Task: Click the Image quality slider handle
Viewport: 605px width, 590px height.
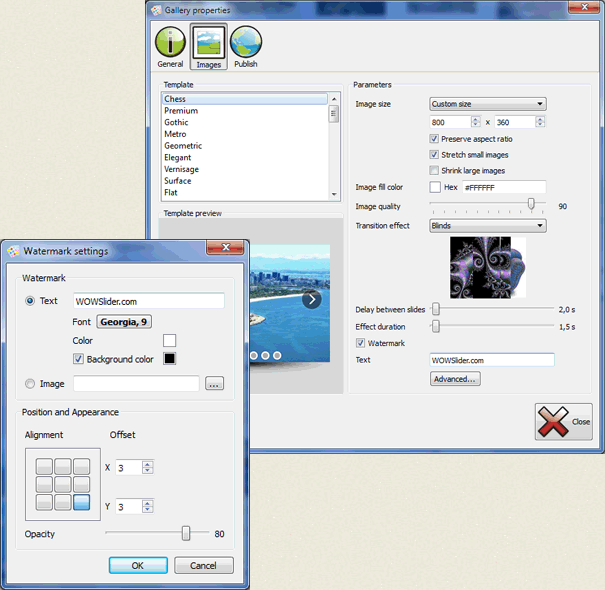Action: click(531, 203)
